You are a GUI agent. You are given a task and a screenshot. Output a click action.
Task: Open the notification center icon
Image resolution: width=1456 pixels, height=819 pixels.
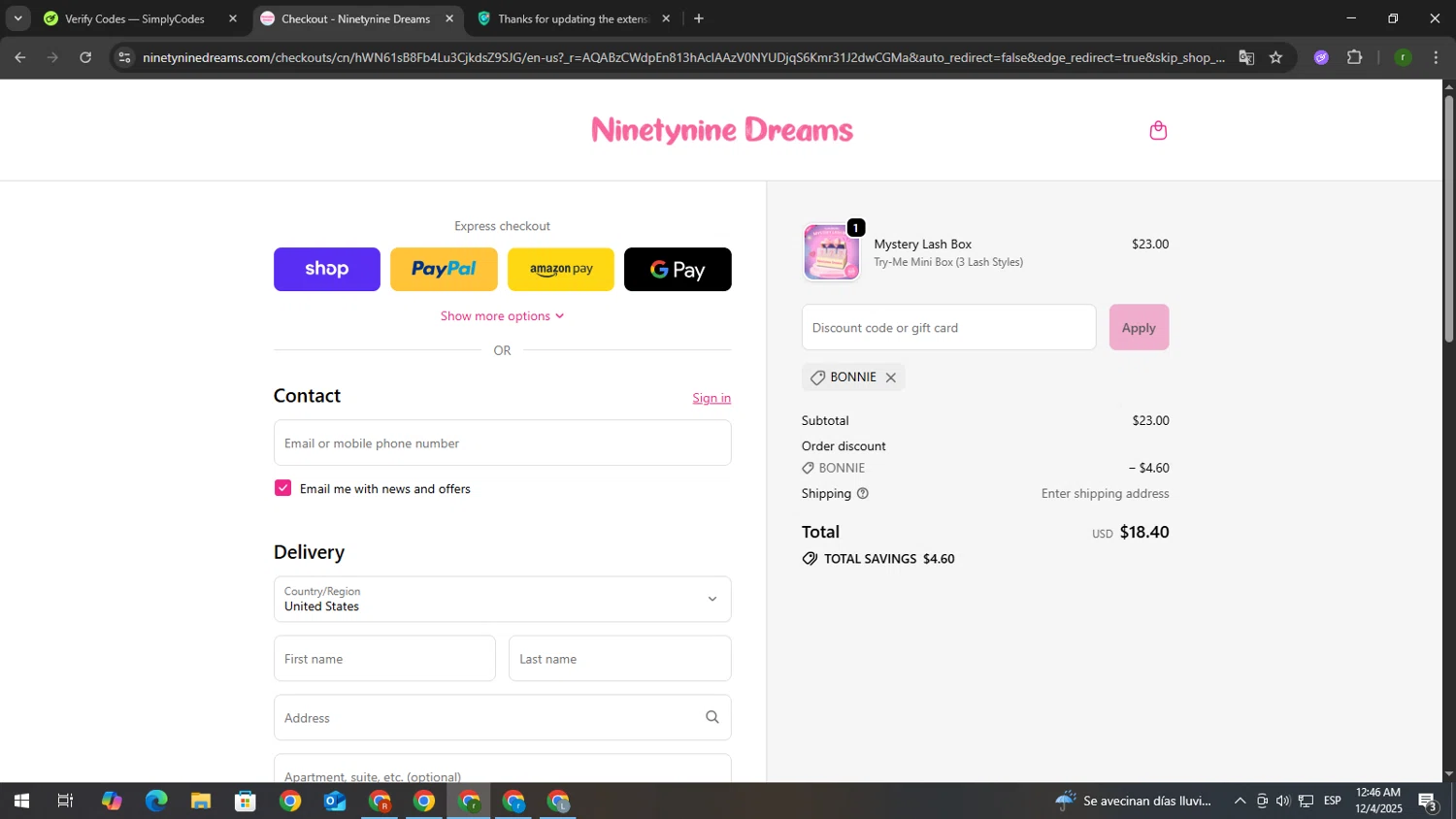click(x=1428, y=802)
